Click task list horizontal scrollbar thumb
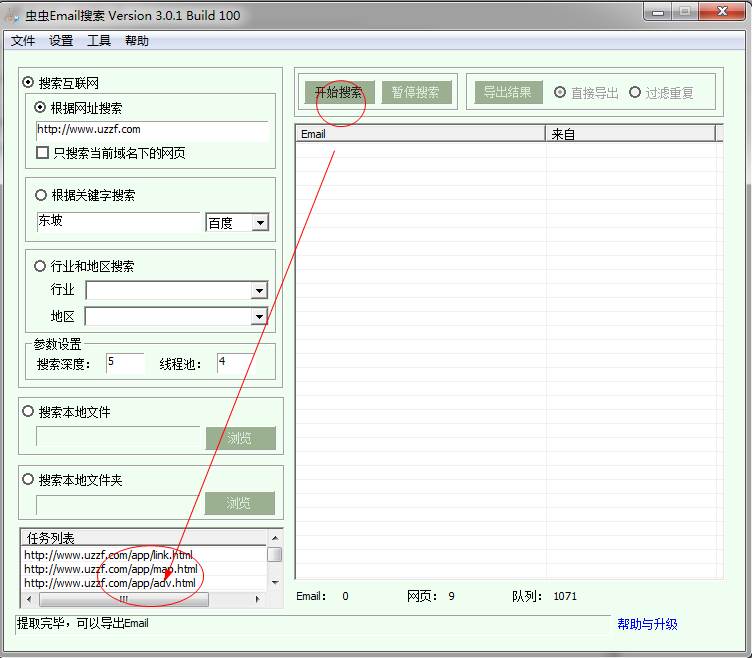The height and width of the screenshot is (658, 752). [x=124, y=599]
